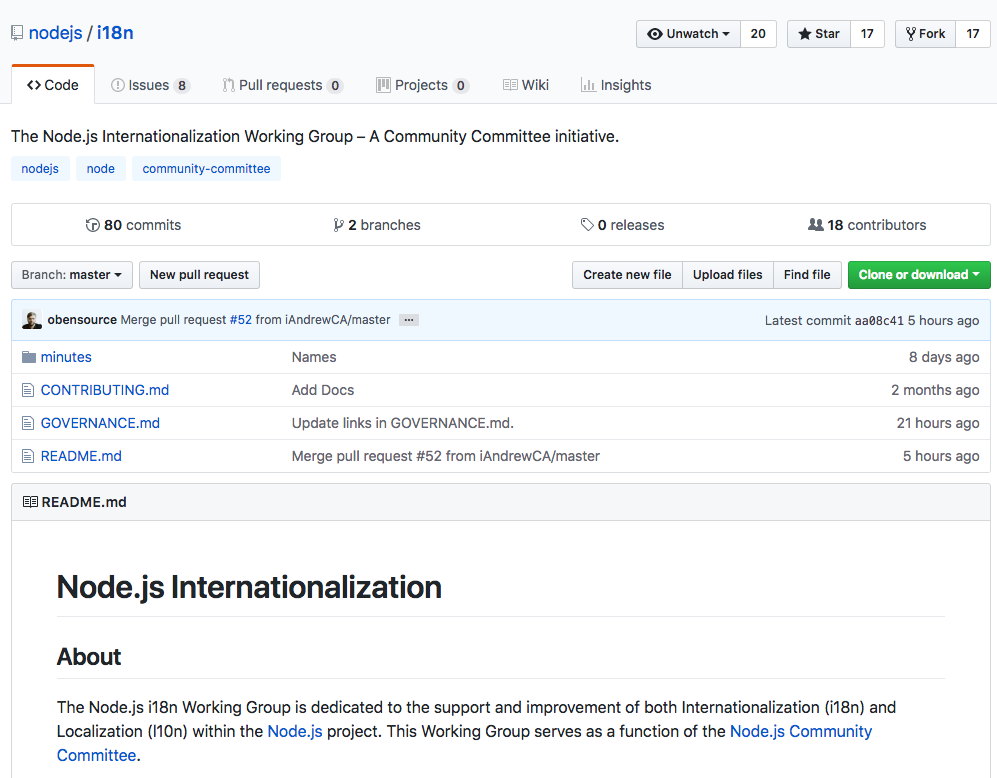View the 20 watchers count
This screenshot has height=778, width=997.
(x=758, y=34)
